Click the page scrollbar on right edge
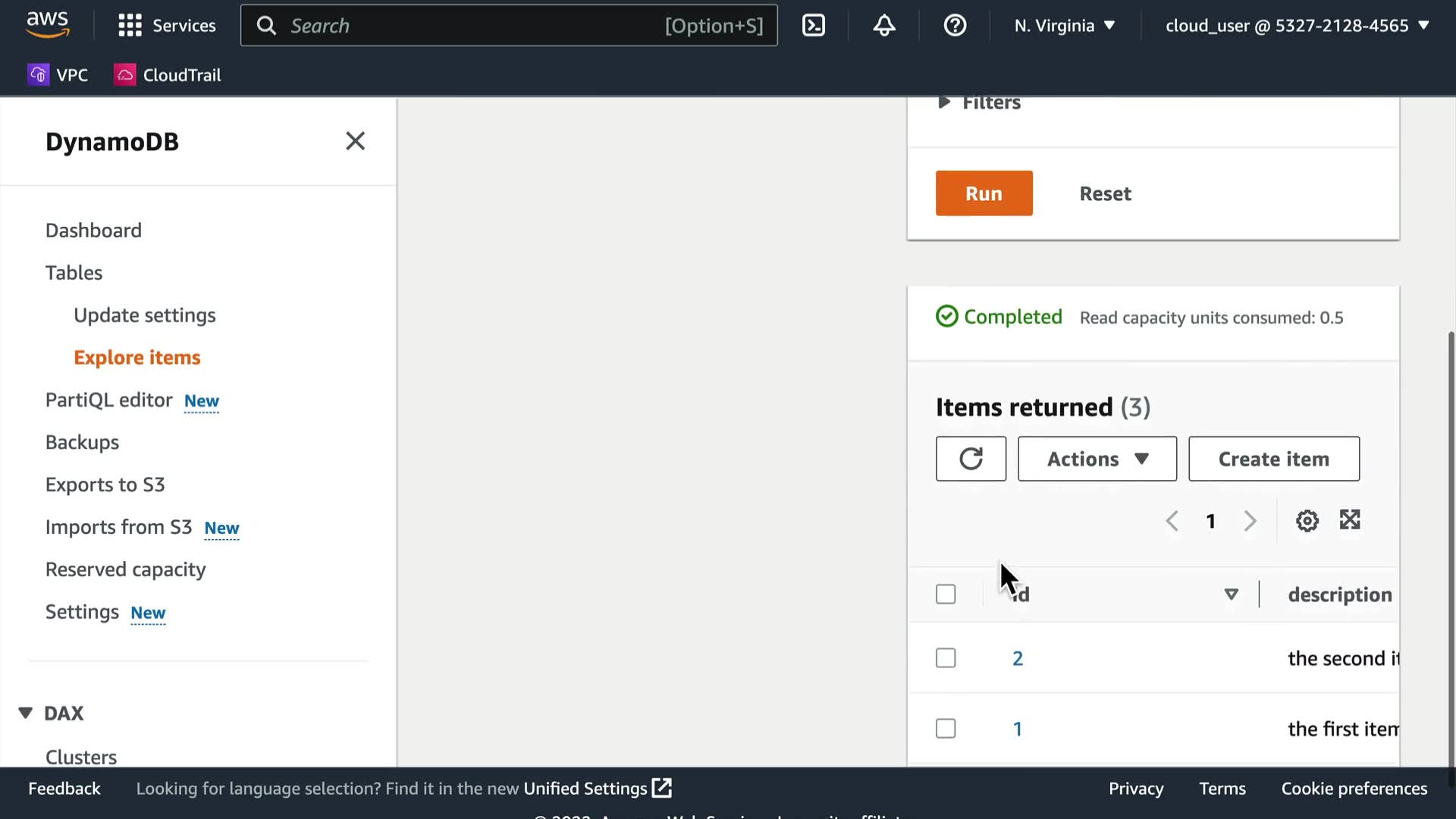This screenshot has height=819, width=1456. [x=1451, y=546]
